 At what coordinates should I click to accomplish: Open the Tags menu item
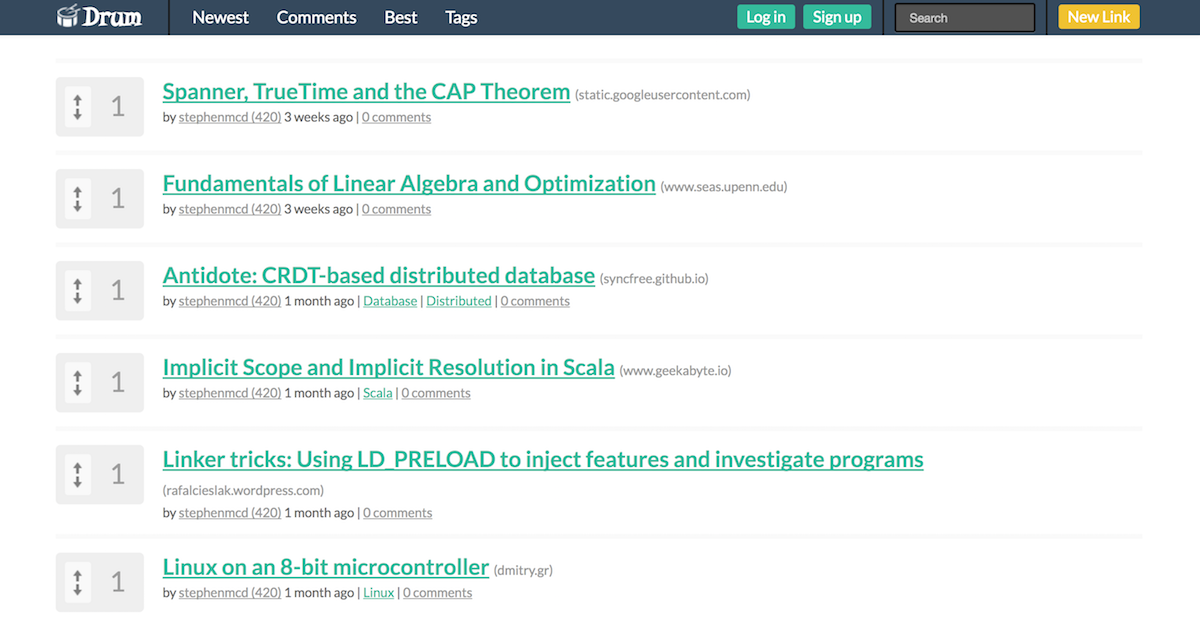pos(461,17)
